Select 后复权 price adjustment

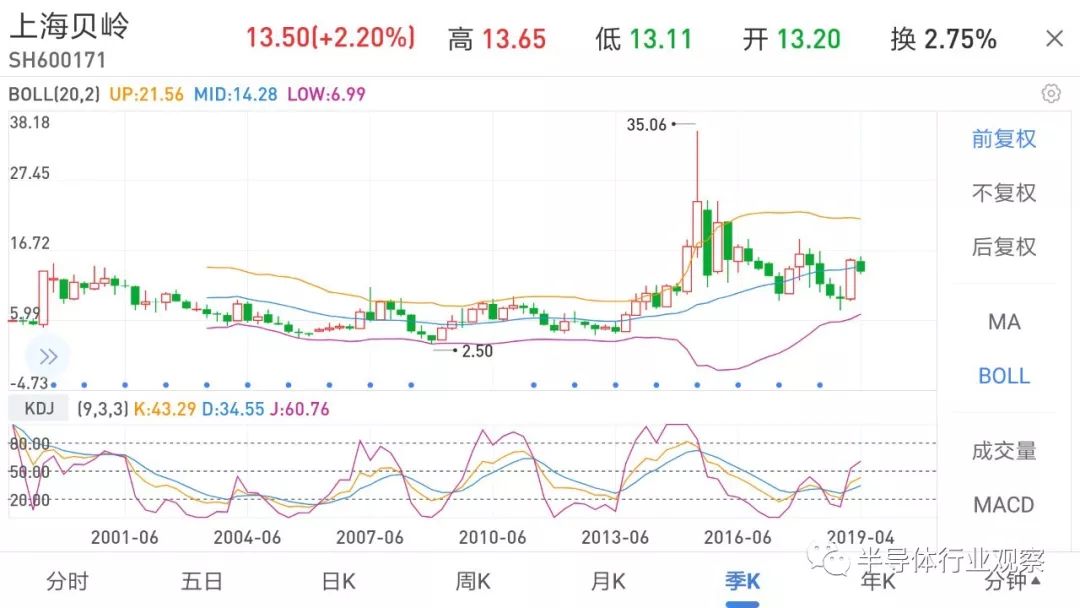tap(1004, 247)
